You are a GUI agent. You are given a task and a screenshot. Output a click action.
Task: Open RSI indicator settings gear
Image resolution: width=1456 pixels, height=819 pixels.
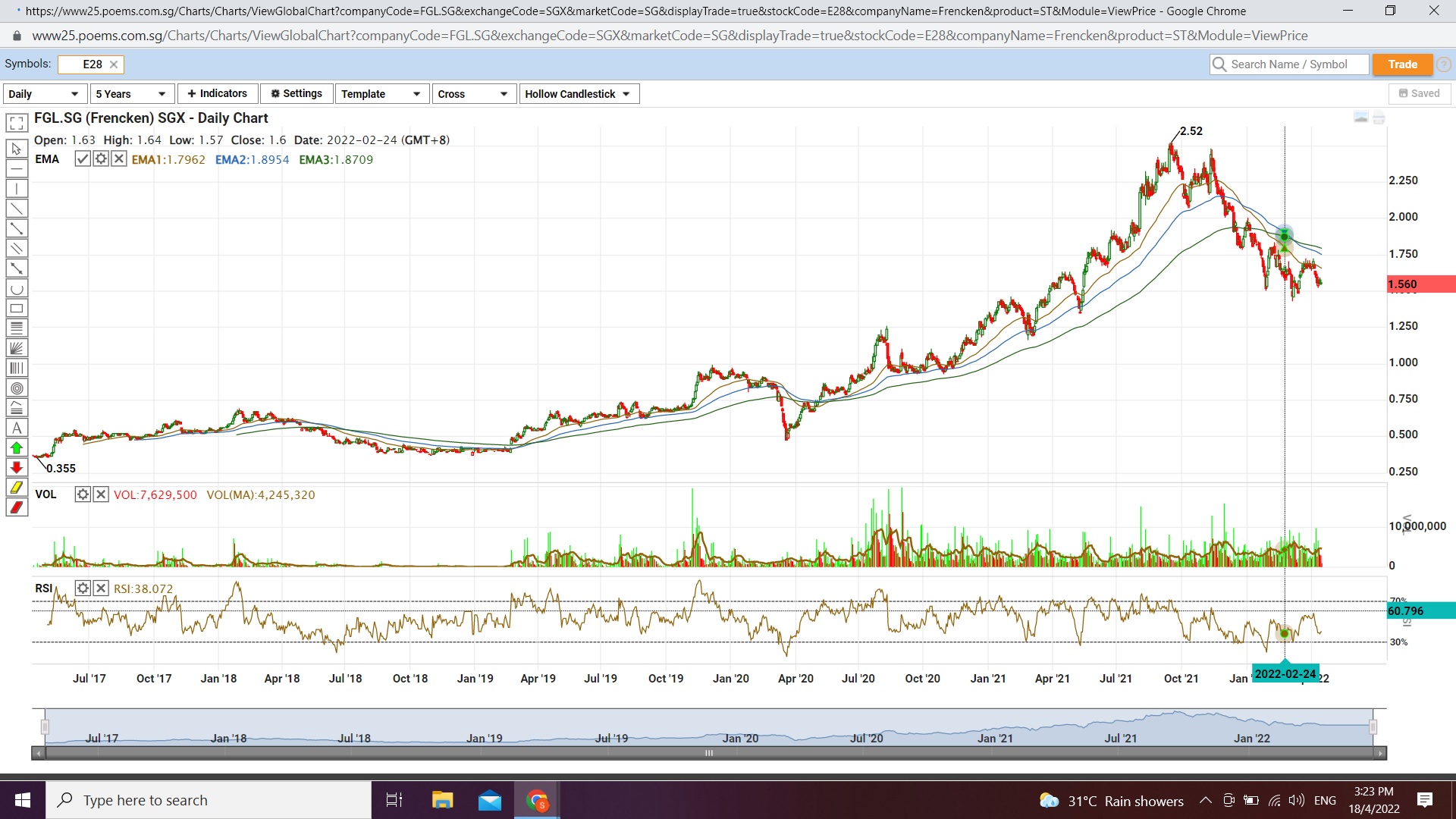tap(83, 588)
